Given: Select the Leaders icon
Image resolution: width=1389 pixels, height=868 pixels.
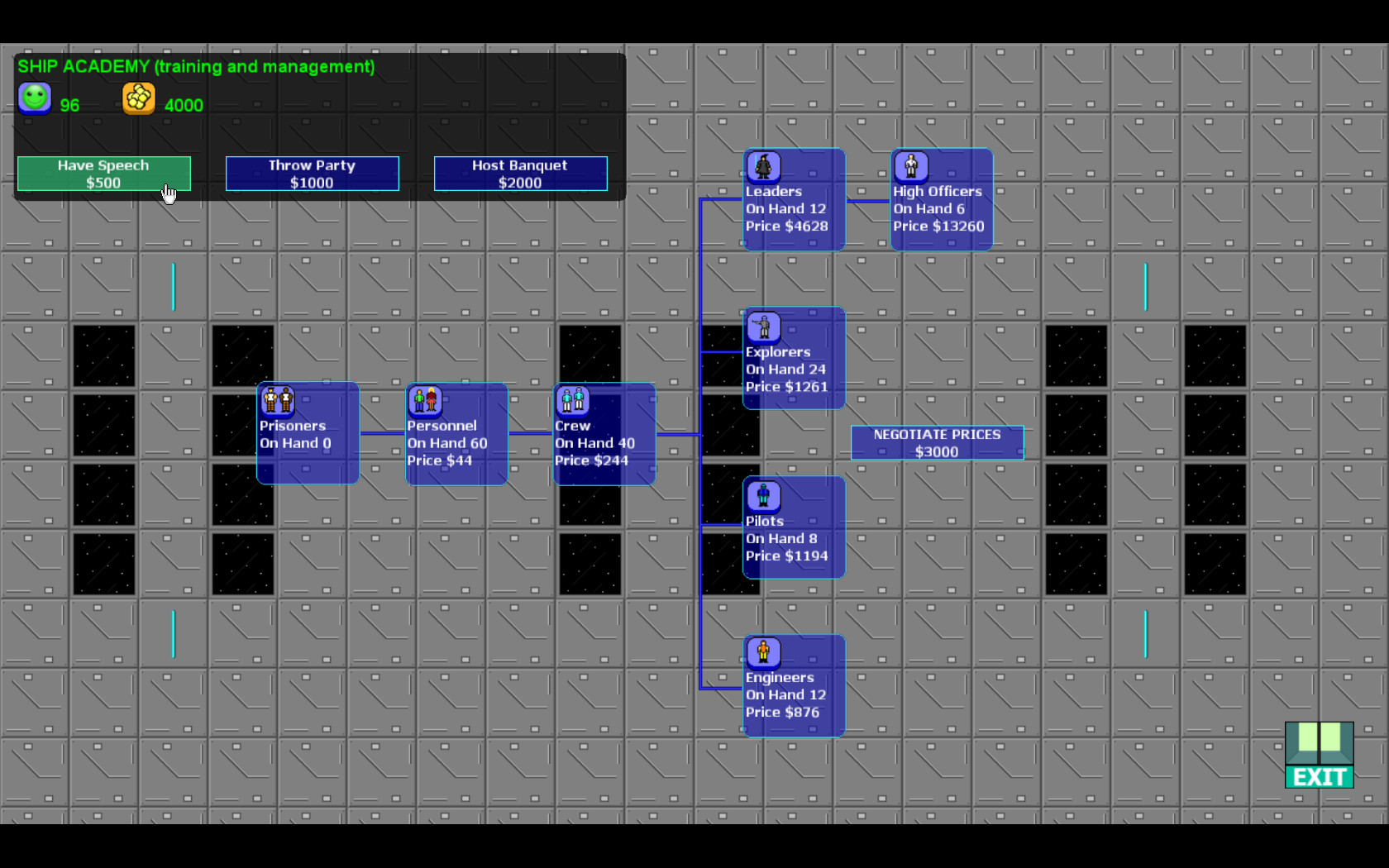Looking at the screenshot, I should click(x=764, y=166).
